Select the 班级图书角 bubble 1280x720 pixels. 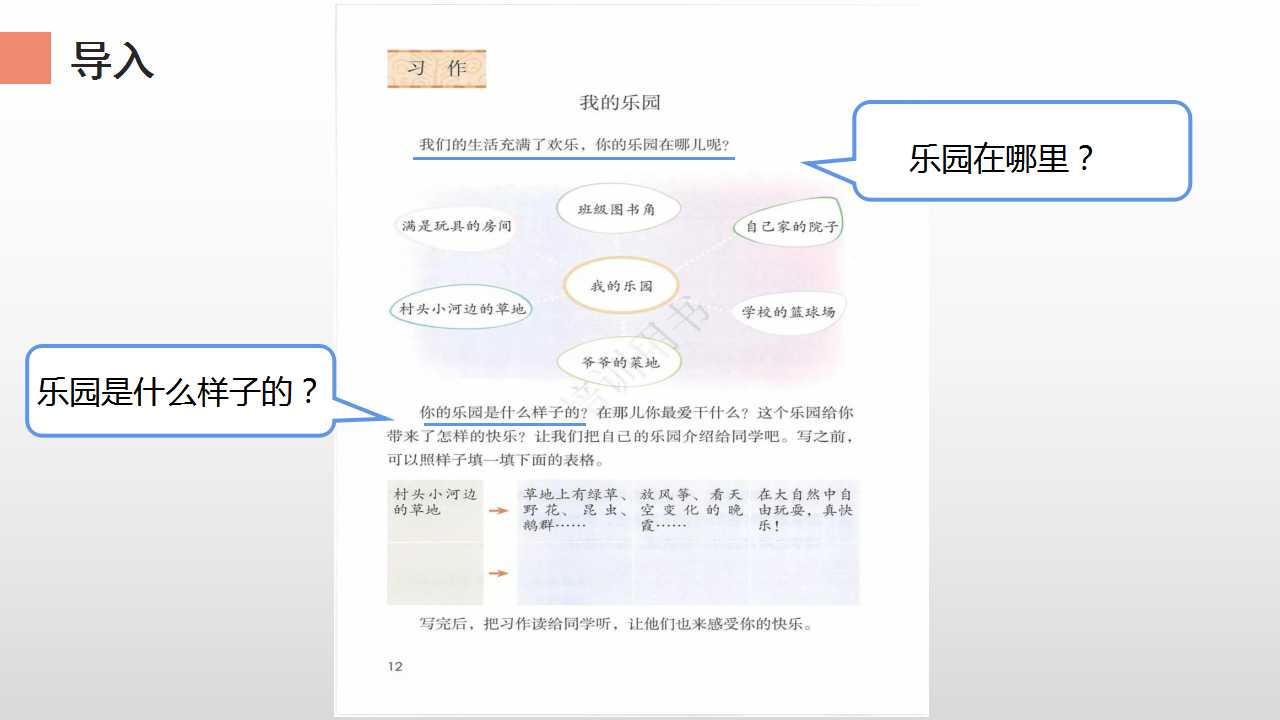(618, 210)
